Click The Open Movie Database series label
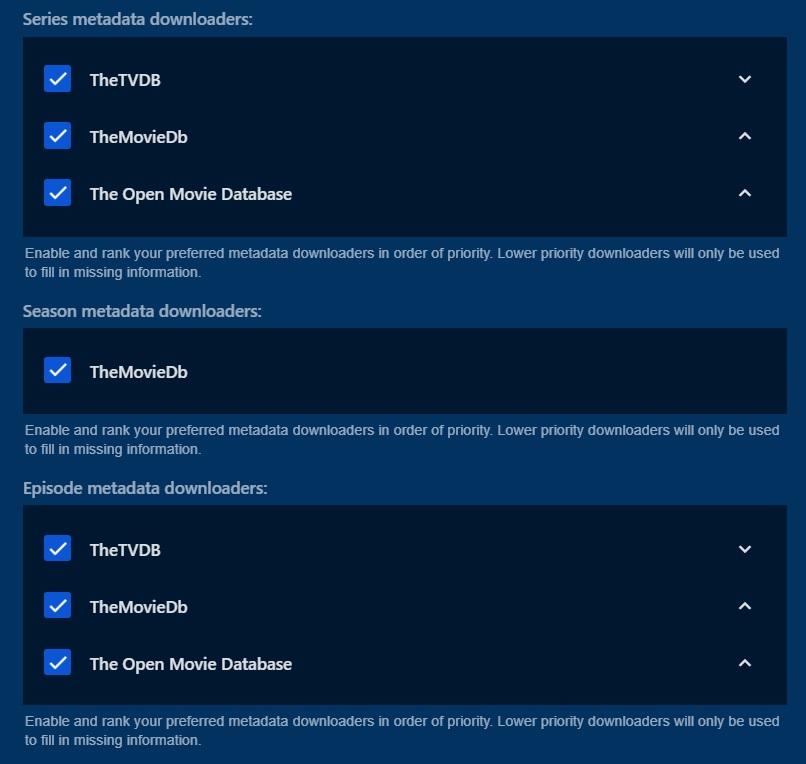Image resolution: width=806 pixels, height=764 pixels. [x=190, y=194]
